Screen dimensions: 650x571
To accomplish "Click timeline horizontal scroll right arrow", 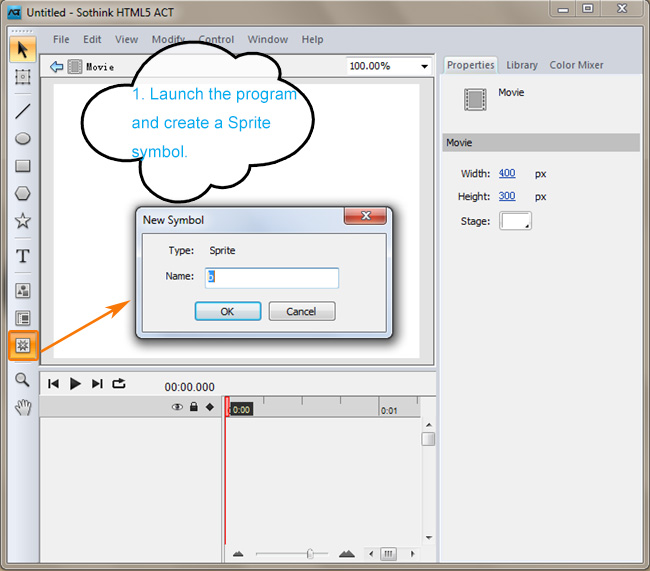I will [x=412, y=554].
